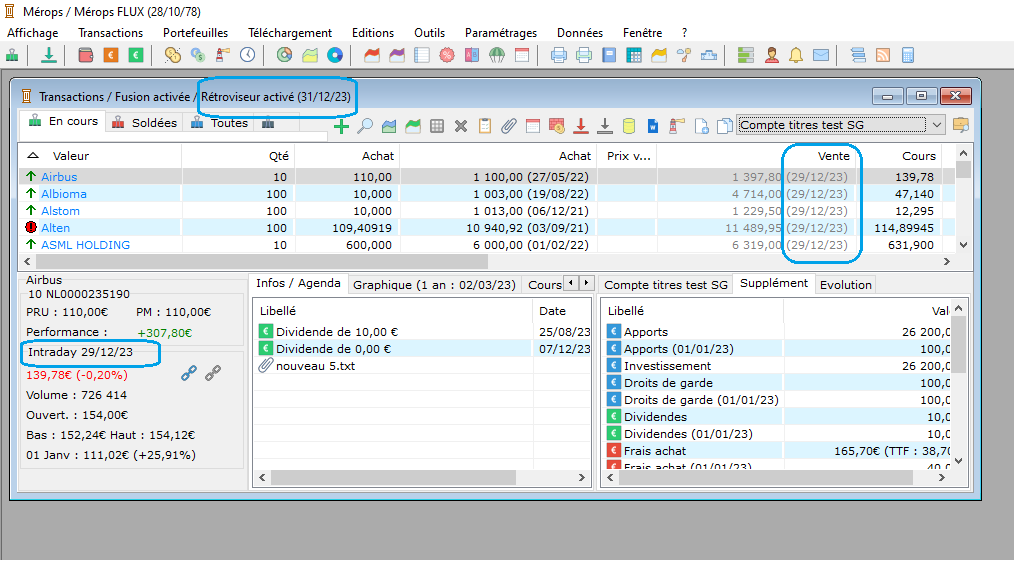Click the red download arrow icon
The image size is (1014, 561).
click(x=581, y=126)
